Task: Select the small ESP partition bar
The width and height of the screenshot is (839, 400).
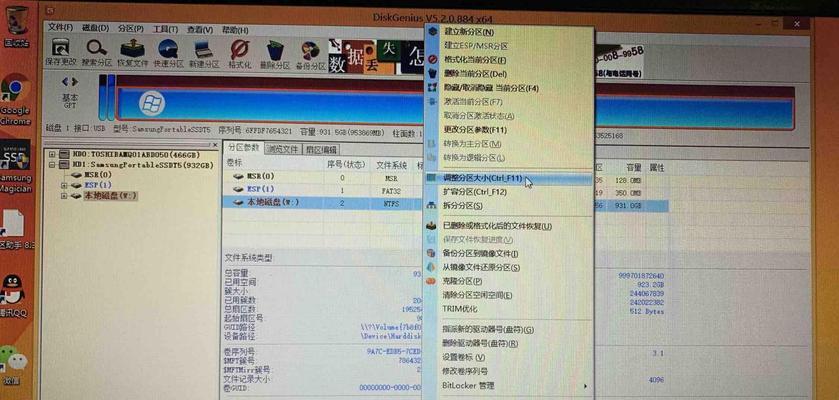Action: coord(111,97)
